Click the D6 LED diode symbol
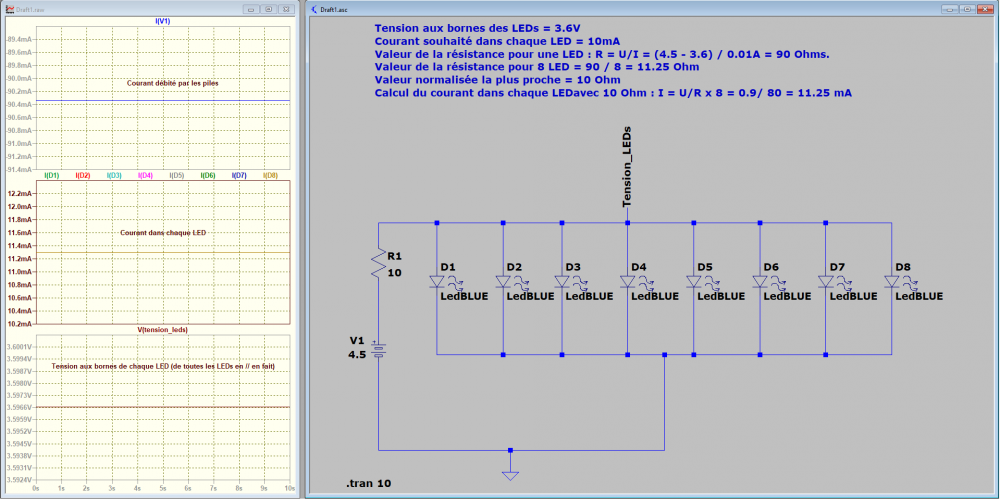Screen dimensions: 1000x499 [x=760, y=281]
